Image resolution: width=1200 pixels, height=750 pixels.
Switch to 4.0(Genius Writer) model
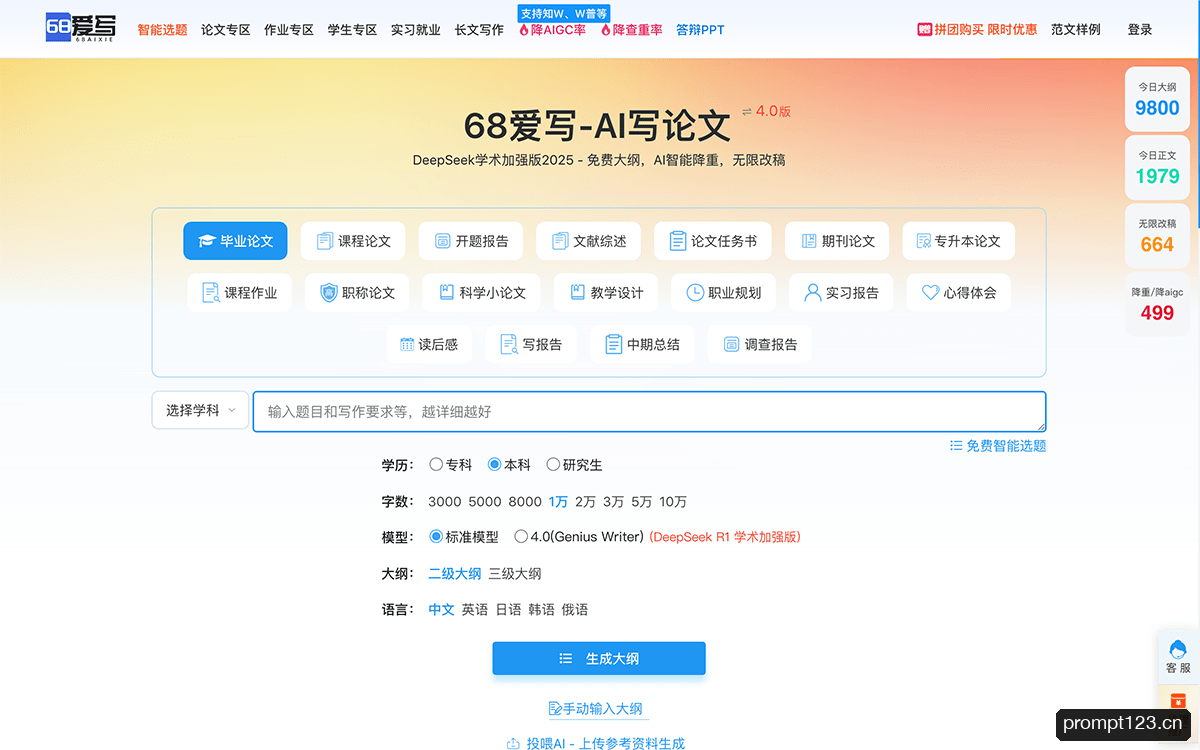coord(521,537)
